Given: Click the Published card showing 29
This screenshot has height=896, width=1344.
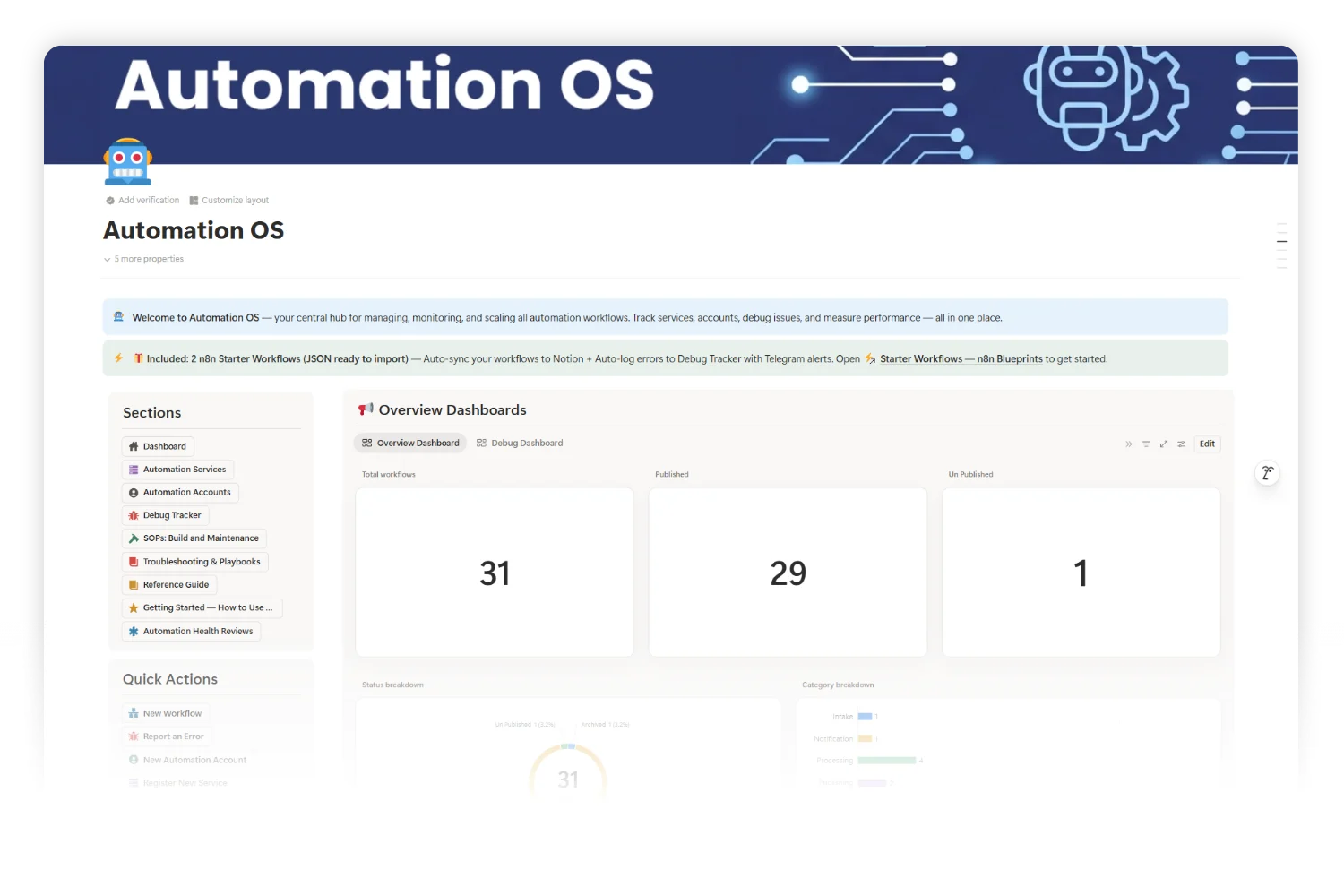Looking at the screenshot, I should pyautogui.click(x=788, y=573).
